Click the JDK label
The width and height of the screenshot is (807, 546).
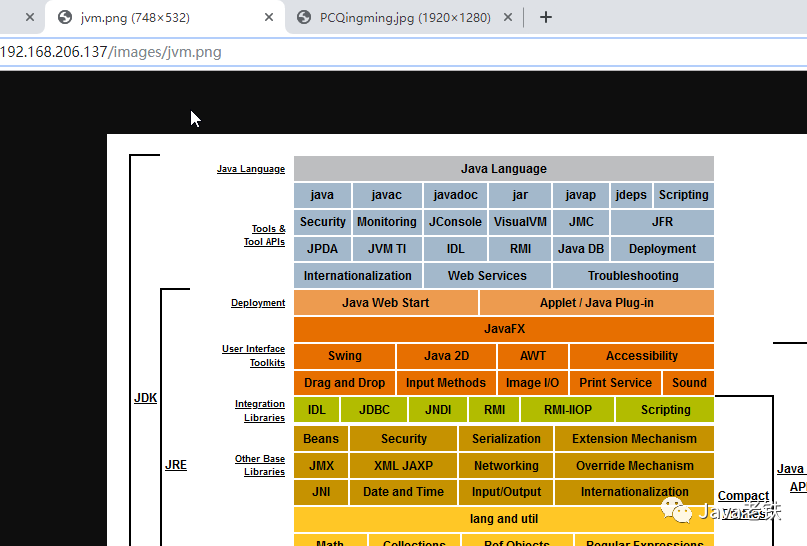[146, 398]
